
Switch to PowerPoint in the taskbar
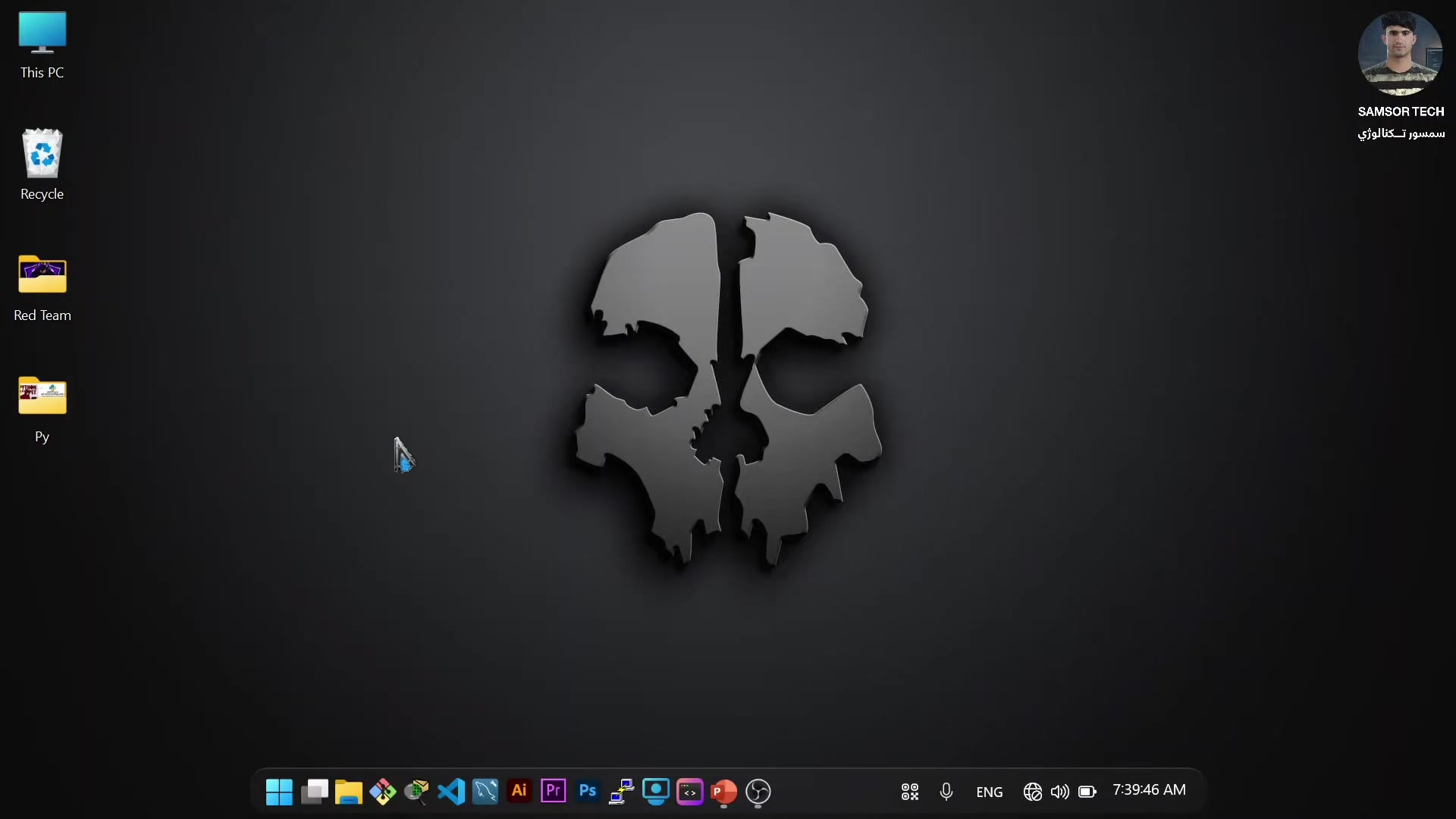click(x=724, y=792)
